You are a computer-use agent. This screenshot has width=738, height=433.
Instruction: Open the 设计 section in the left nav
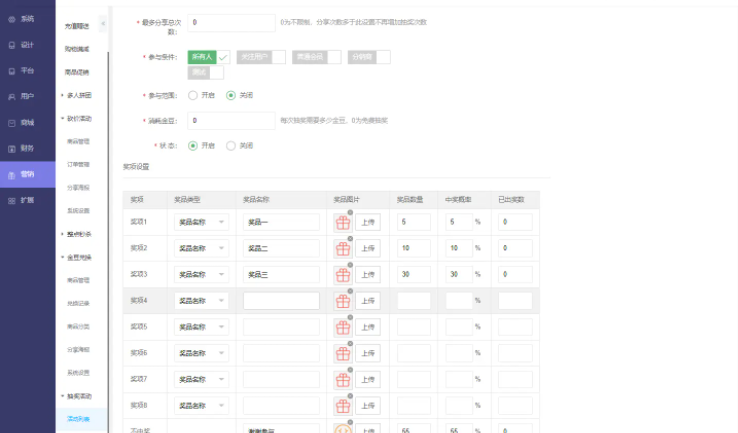(x=27, y=45)
